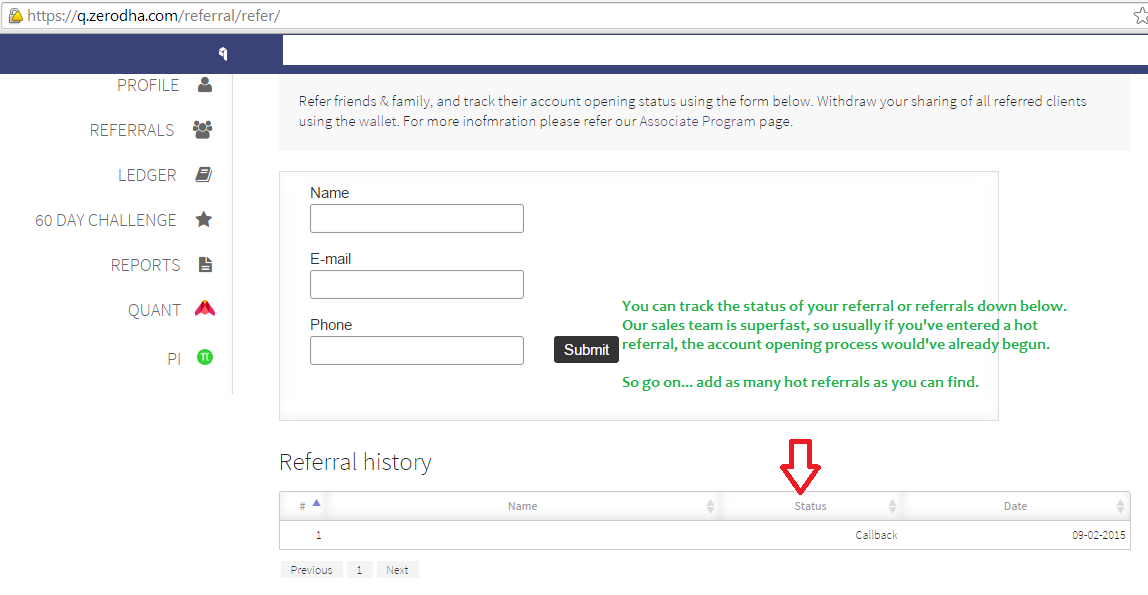The image size is (1148, 595).
Task: Go to the REPORTS menu entry
Action: click(x=145, y=265)
